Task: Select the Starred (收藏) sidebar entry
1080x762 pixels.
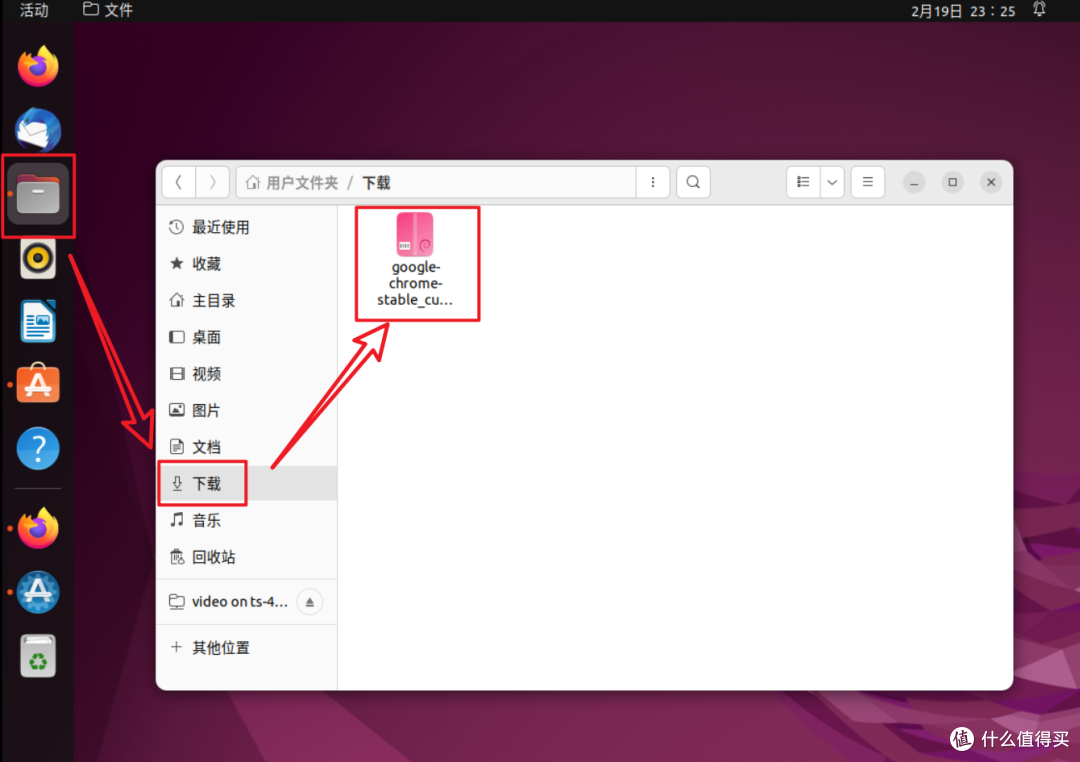Action: 210,263
